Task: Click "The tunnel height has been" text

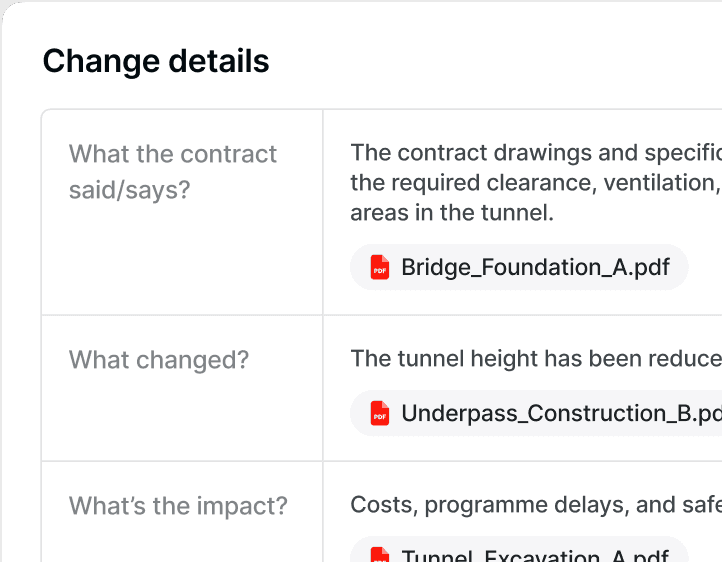Action: 500,359
